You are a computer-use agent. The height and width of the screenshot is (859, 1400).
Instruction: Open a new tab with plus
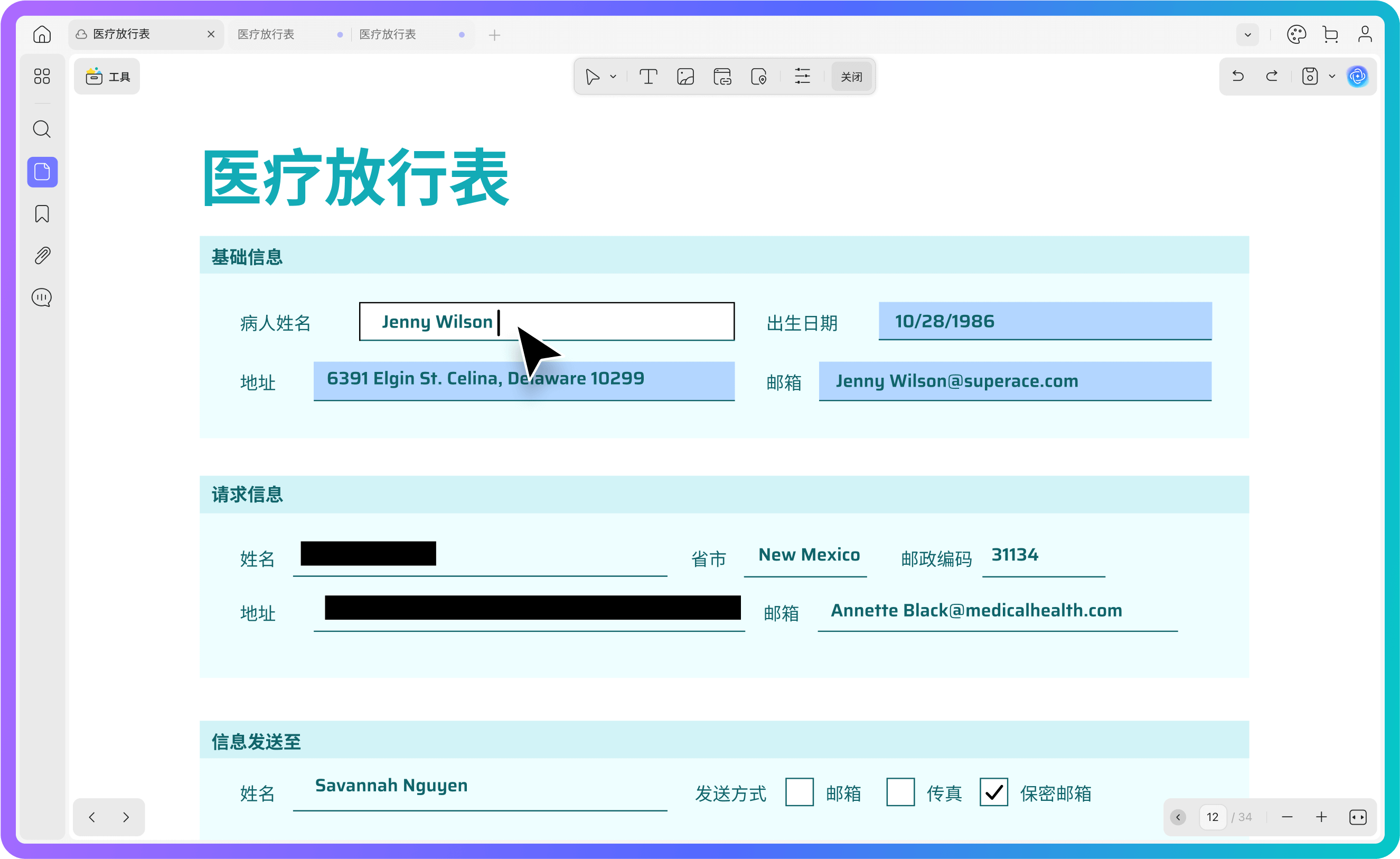[x=494, y=35]
